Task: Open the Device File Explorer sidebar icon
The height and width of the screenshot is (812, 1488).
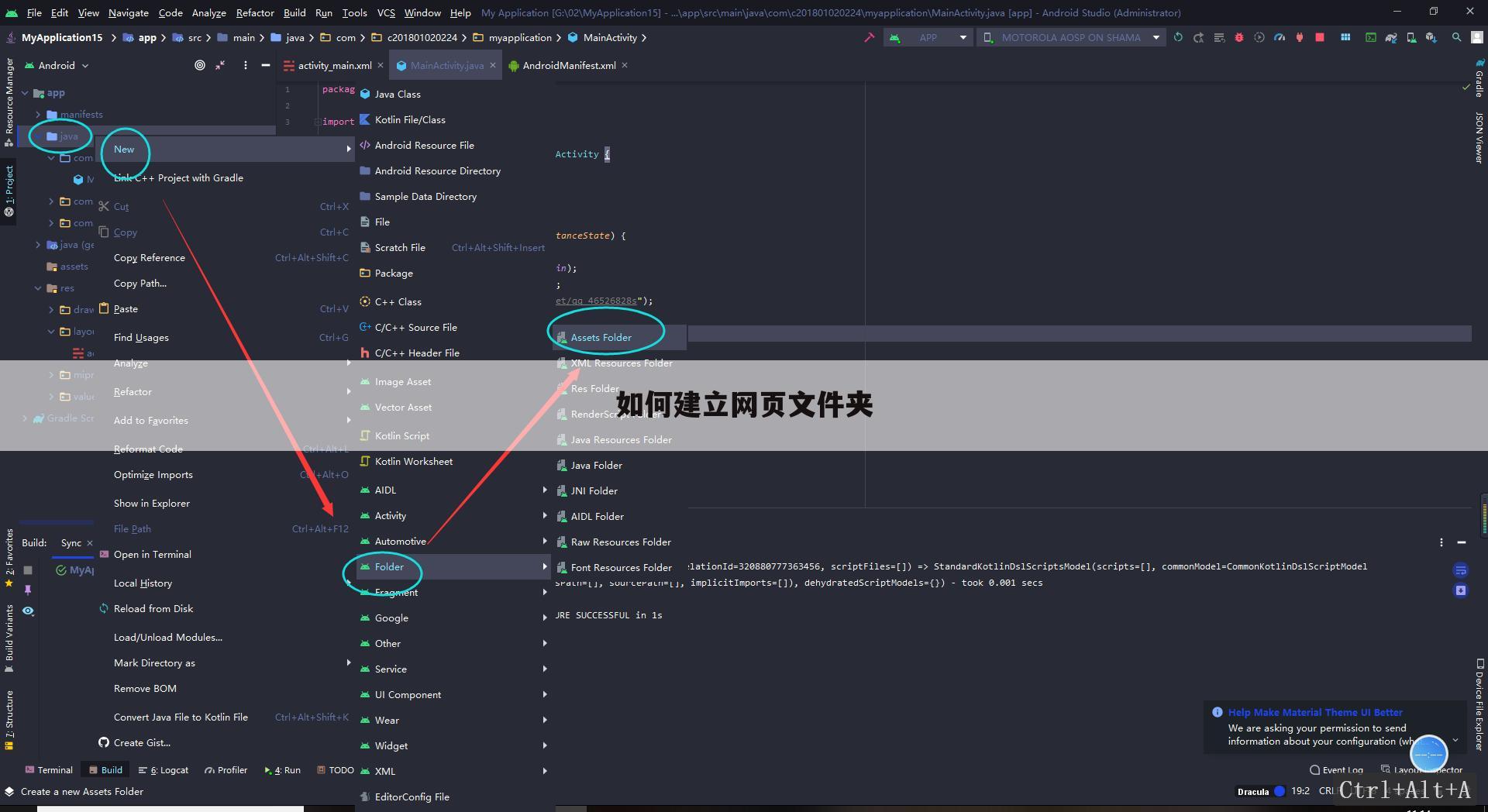Action: [1479, 705]
